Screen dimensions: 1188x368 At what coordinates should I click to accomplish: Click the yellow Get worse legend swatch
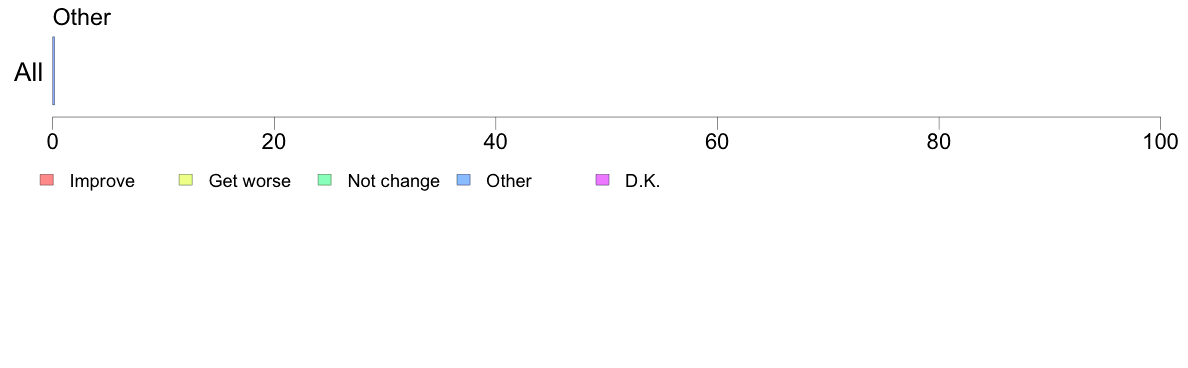pos(186,180)
